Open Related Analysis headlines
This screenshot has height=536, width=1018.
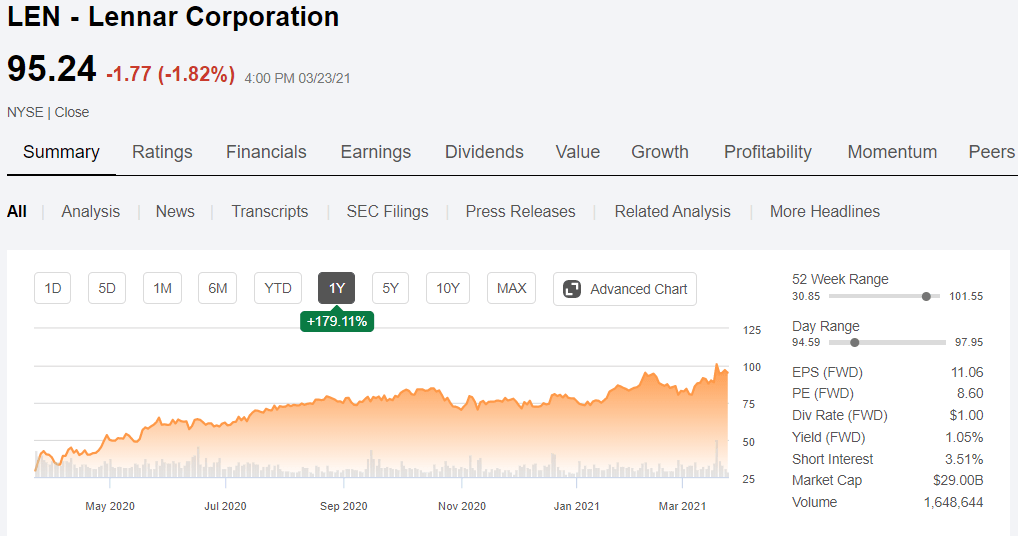673,212
